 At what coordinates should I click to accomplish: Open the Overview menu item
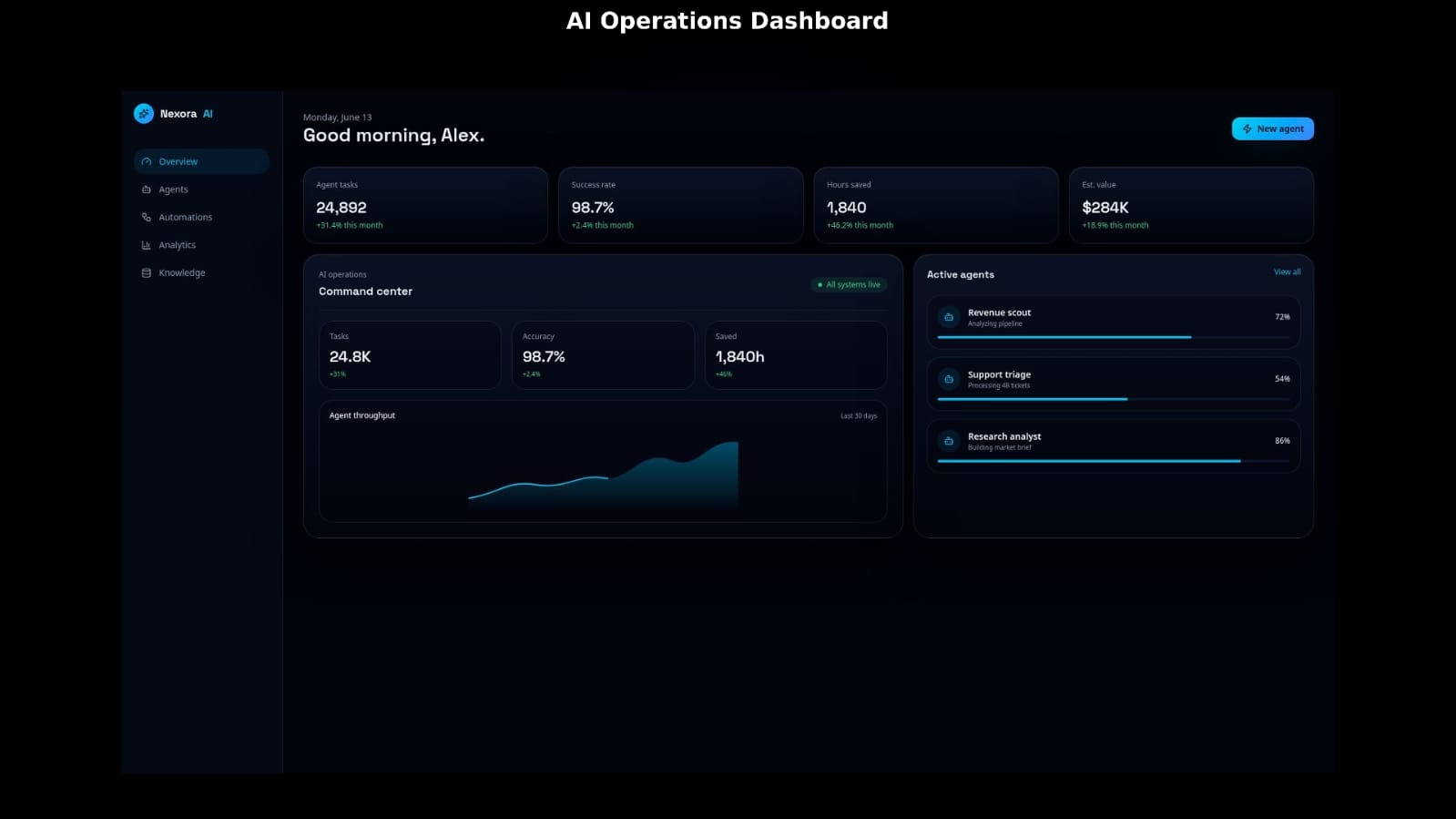pos(201,162)
